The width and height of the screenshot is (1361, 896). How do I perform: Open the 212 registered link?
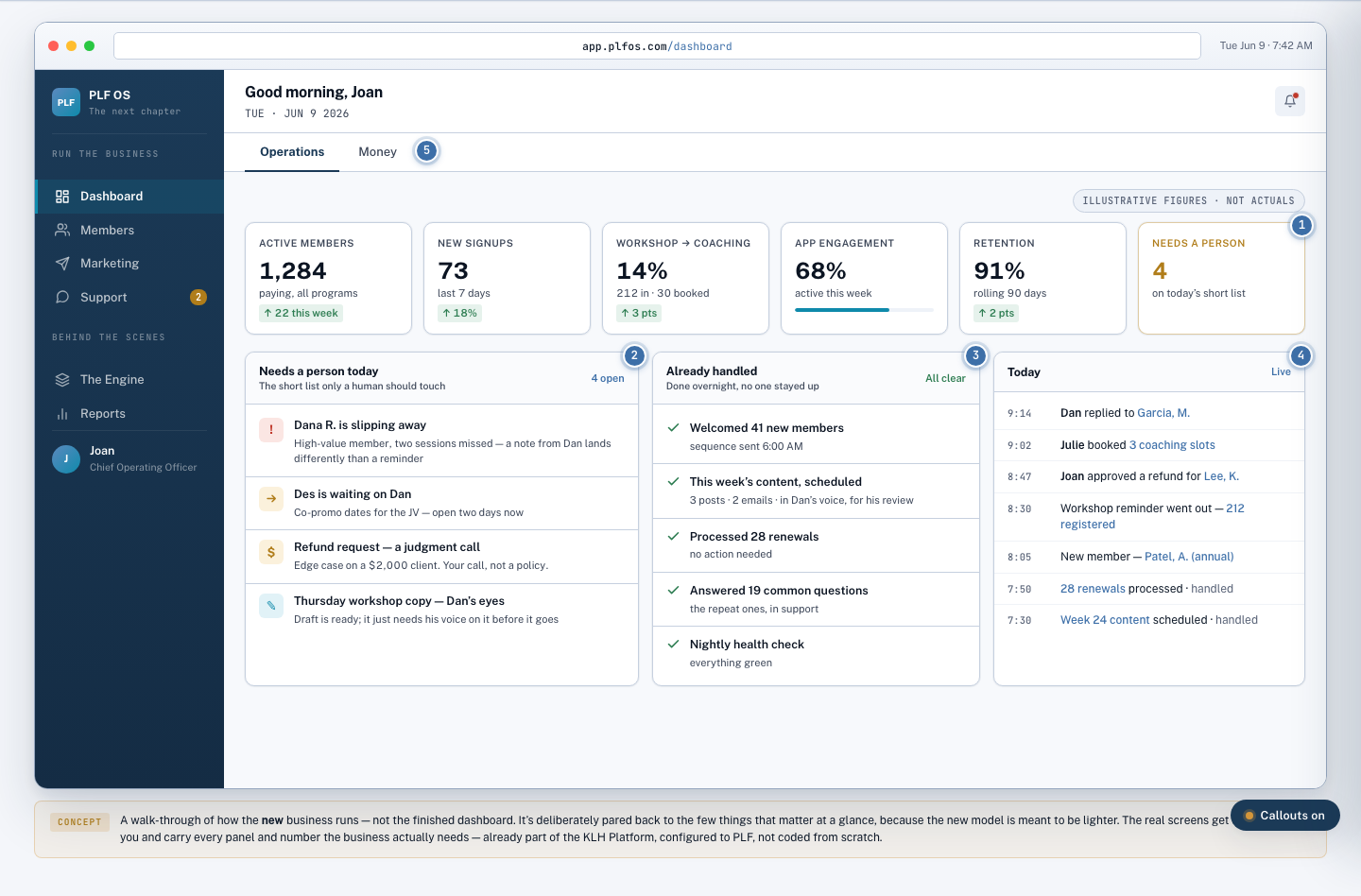(x=1152, y=516)
